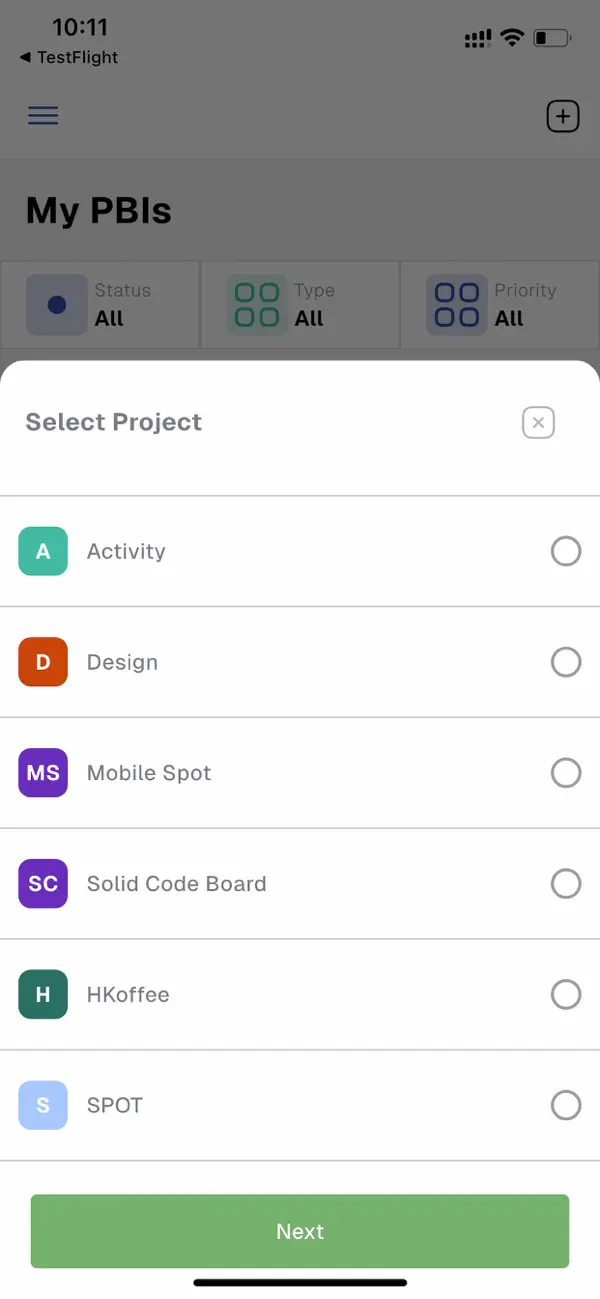Select the radio button next to Activity
600x1299 pixels.
click(566, 551)
